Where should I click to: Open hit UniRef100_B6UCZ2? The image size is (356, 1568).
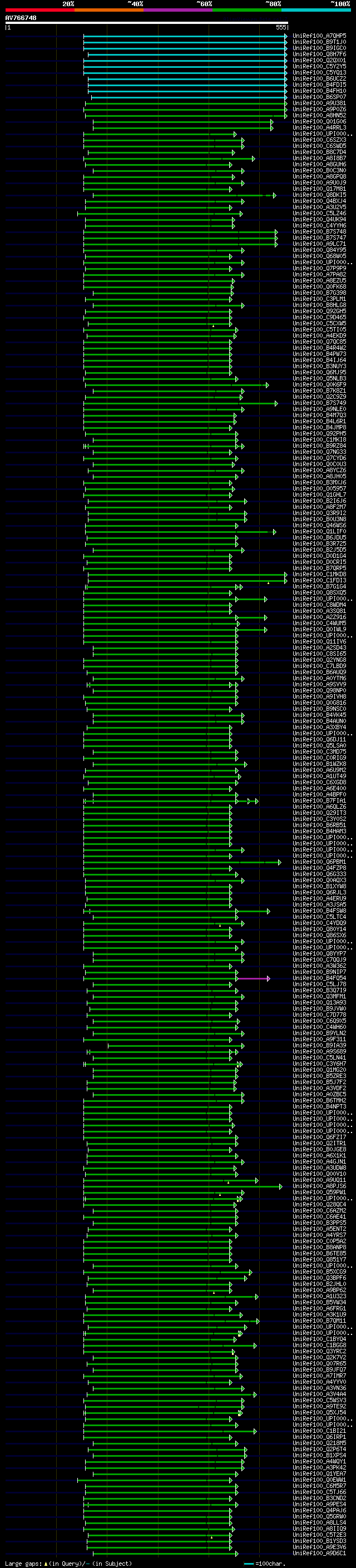pyautogui.click(x=319, y=78)
